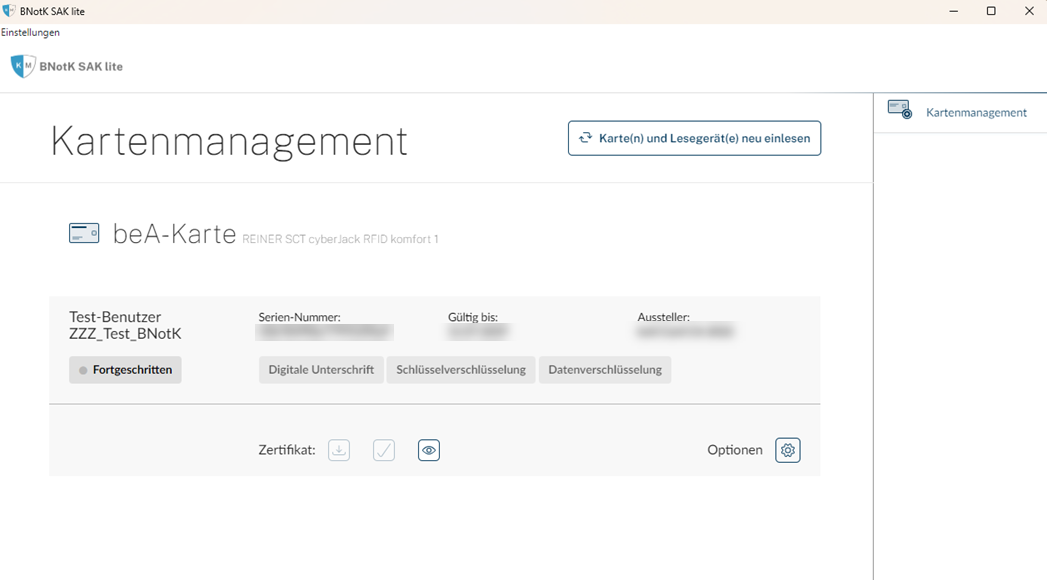This screenshot has width=1047, height=580.
Task: Select the Schlüsselverschlüsselung tag
Action: pos(461,370)
